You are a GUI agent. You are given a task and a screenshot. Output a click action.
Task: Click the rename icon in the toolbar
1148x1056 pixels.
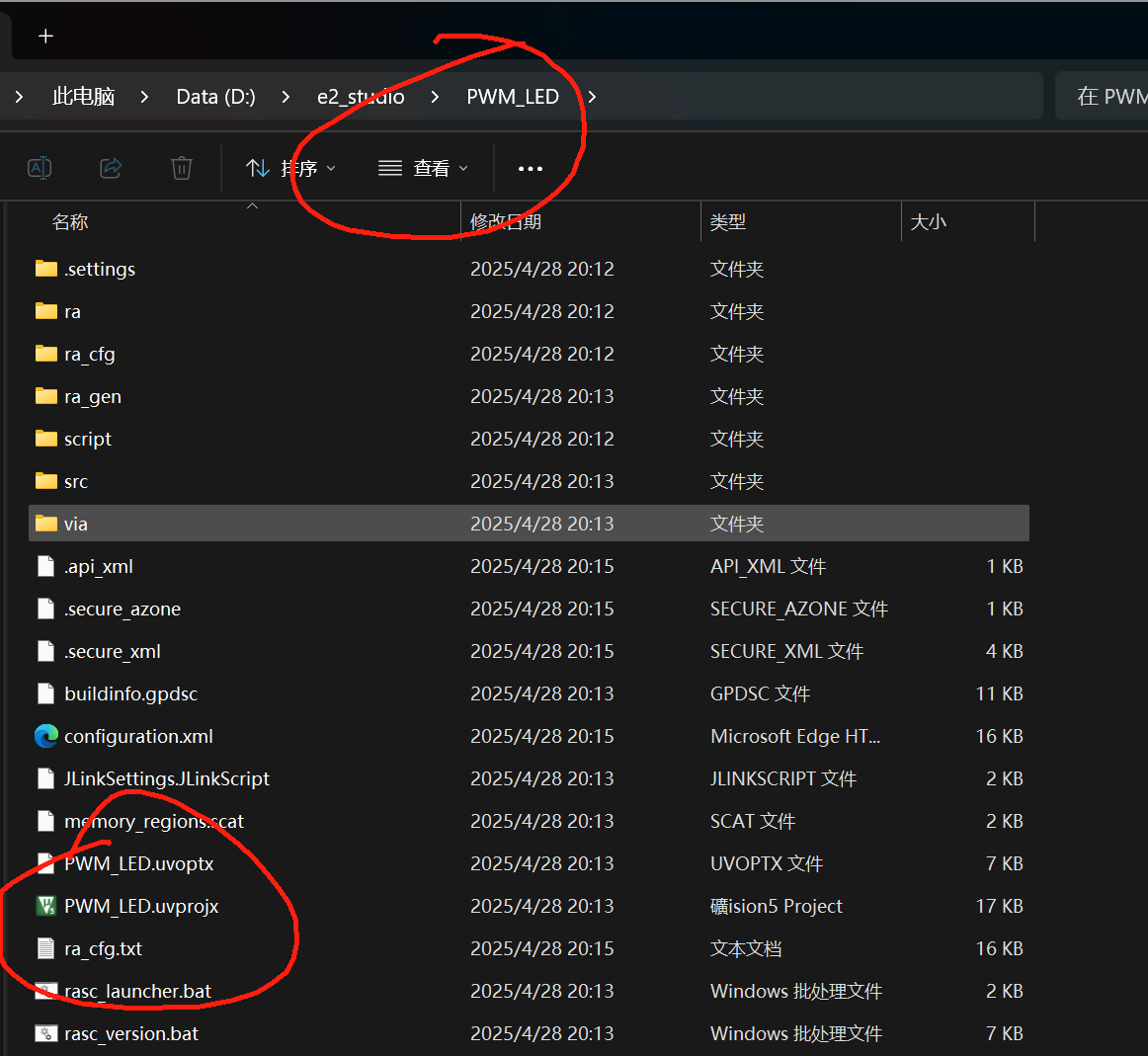[x=40, y=168]
